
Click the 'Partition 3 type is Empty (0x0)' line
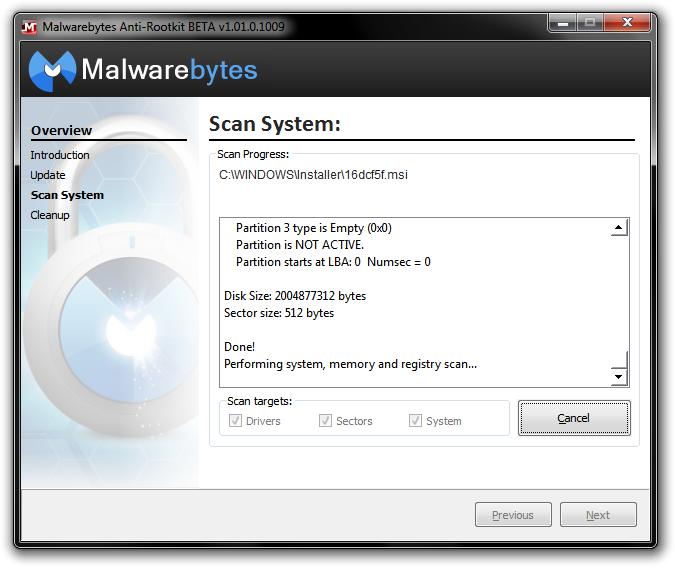(314, 228)
